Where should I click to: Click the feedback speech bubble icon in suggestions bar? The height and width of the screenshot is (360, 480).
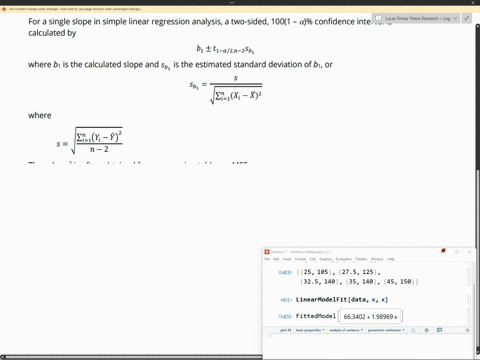pos(439,330)
